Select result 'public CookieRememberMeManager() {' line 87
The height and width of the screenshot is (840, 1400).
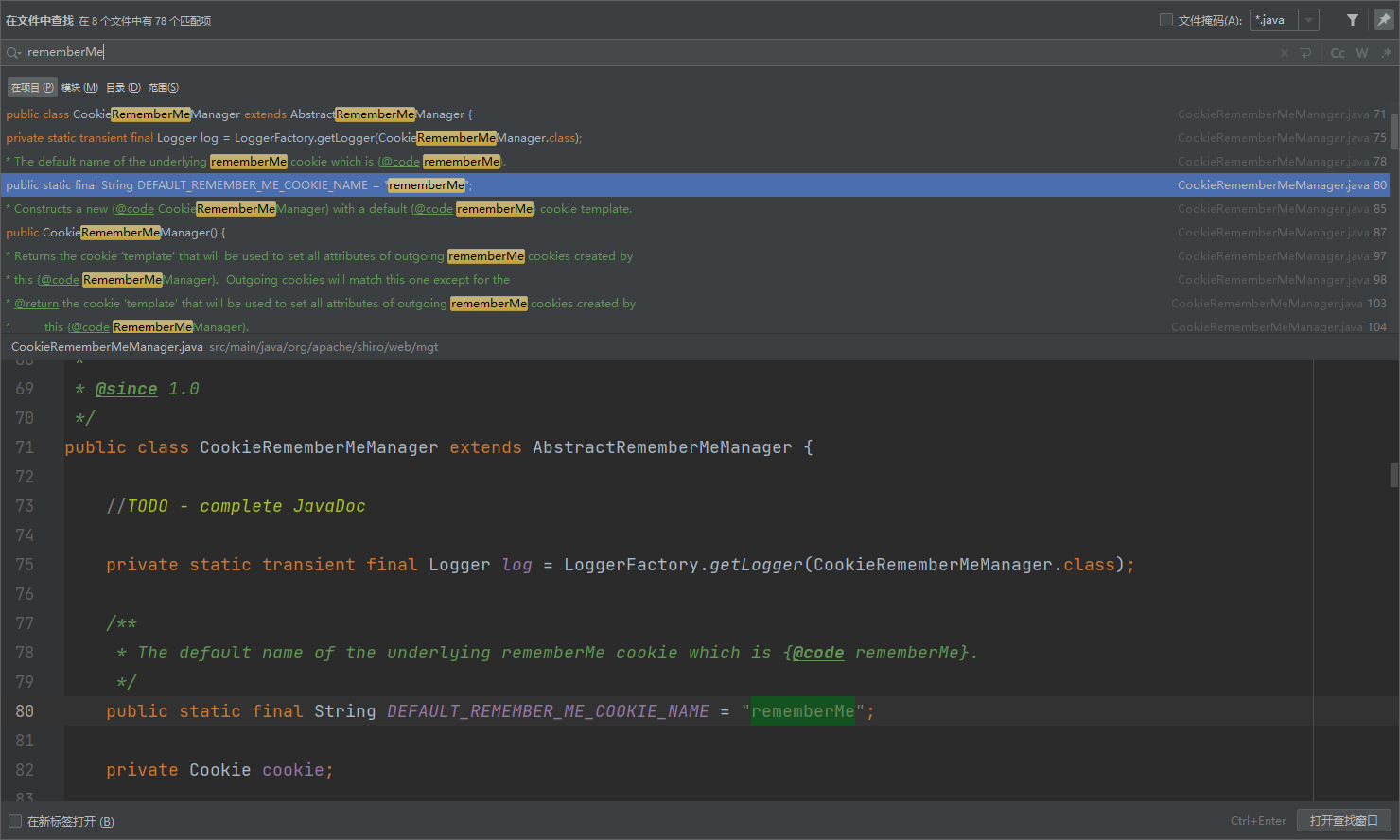[x=695, y=233]
